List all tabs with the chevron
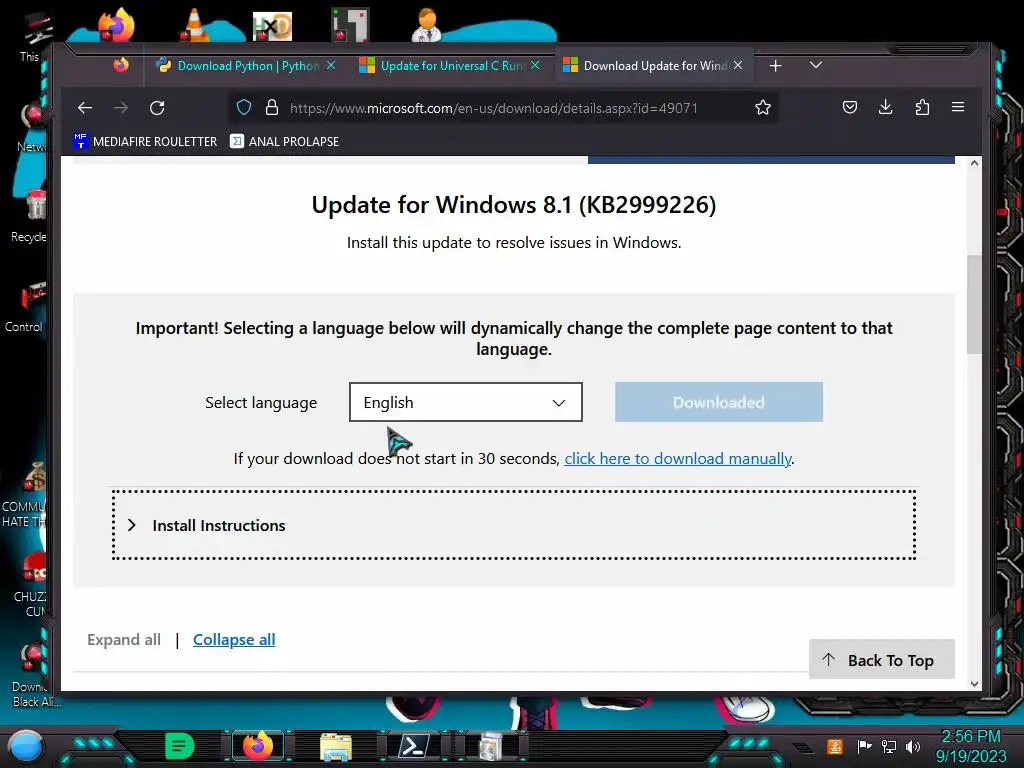This screenshot has height=768, width=1024. click(x=815, y=65)
